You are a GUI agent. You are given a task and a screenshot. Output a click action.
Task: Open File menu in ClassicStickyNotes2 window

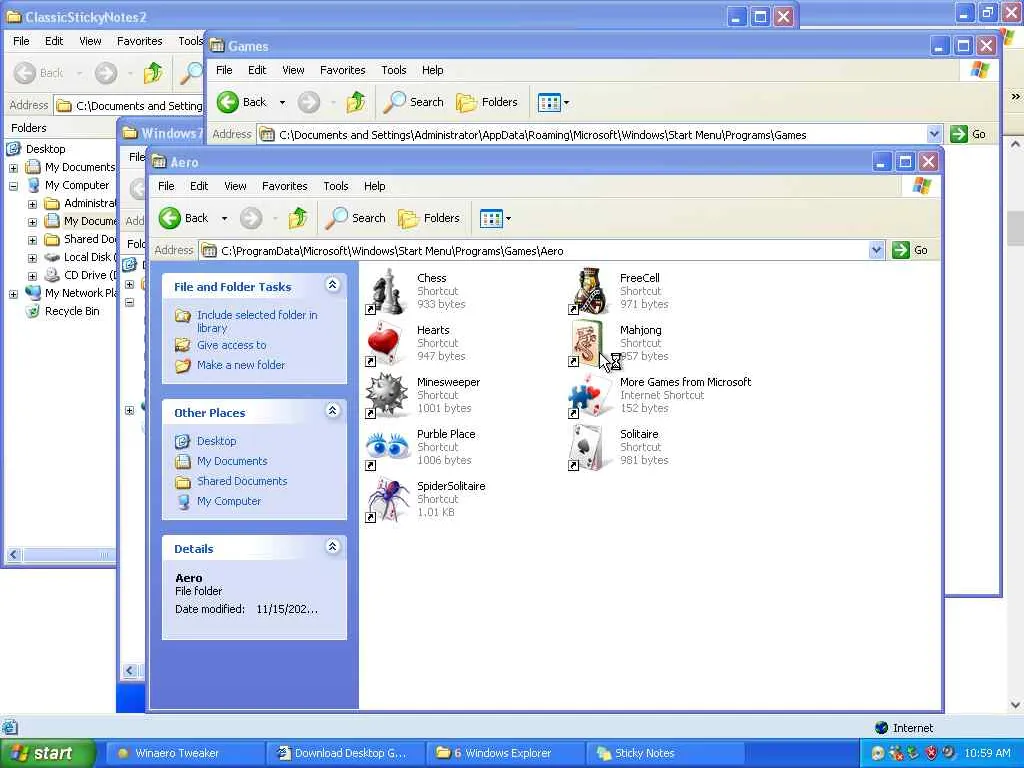(x=21, y=41)
